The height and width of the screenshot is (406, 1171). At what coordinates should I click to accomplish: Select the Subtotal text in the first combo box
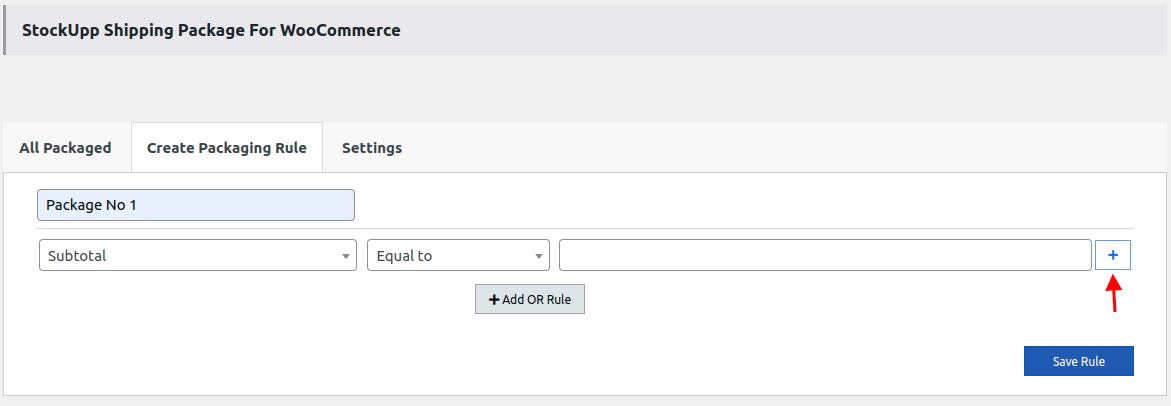[x=77, y=256]
